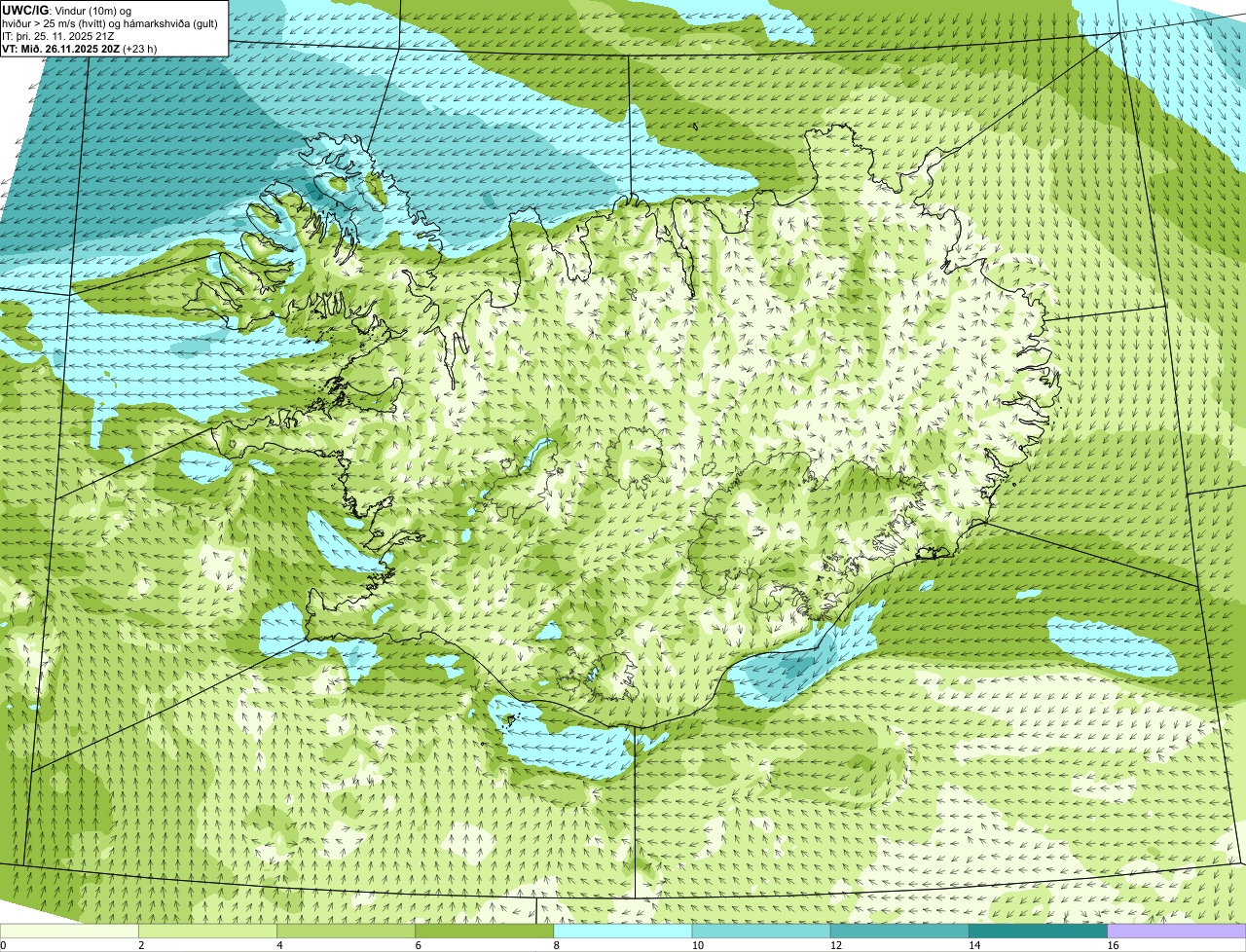Select the 'hviður > 25 m/s (hvítt)' text line

coord(110,22)
